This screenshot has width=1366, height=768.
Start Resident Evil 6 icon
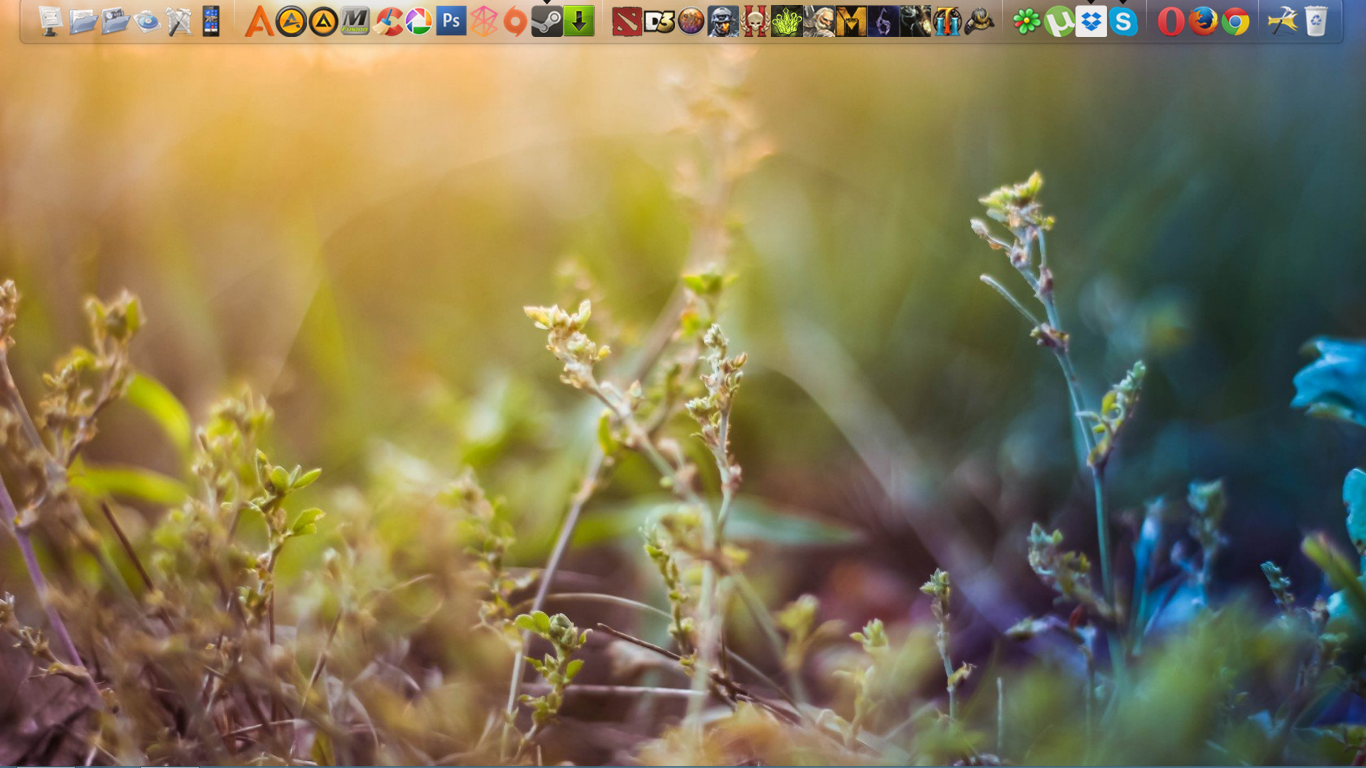[883, 21]
